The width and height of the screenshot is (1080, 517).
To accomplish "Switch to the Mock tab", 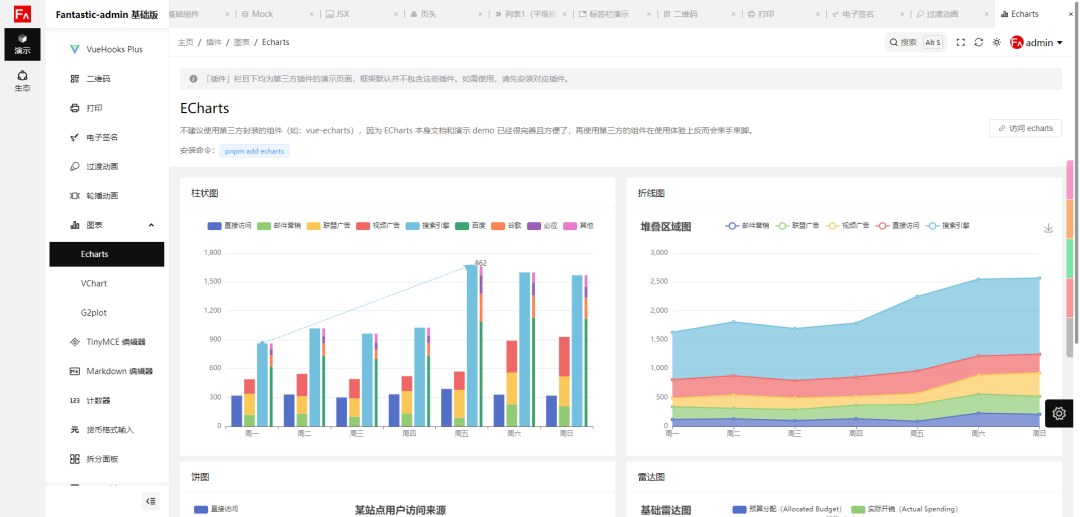I will 256,14.
